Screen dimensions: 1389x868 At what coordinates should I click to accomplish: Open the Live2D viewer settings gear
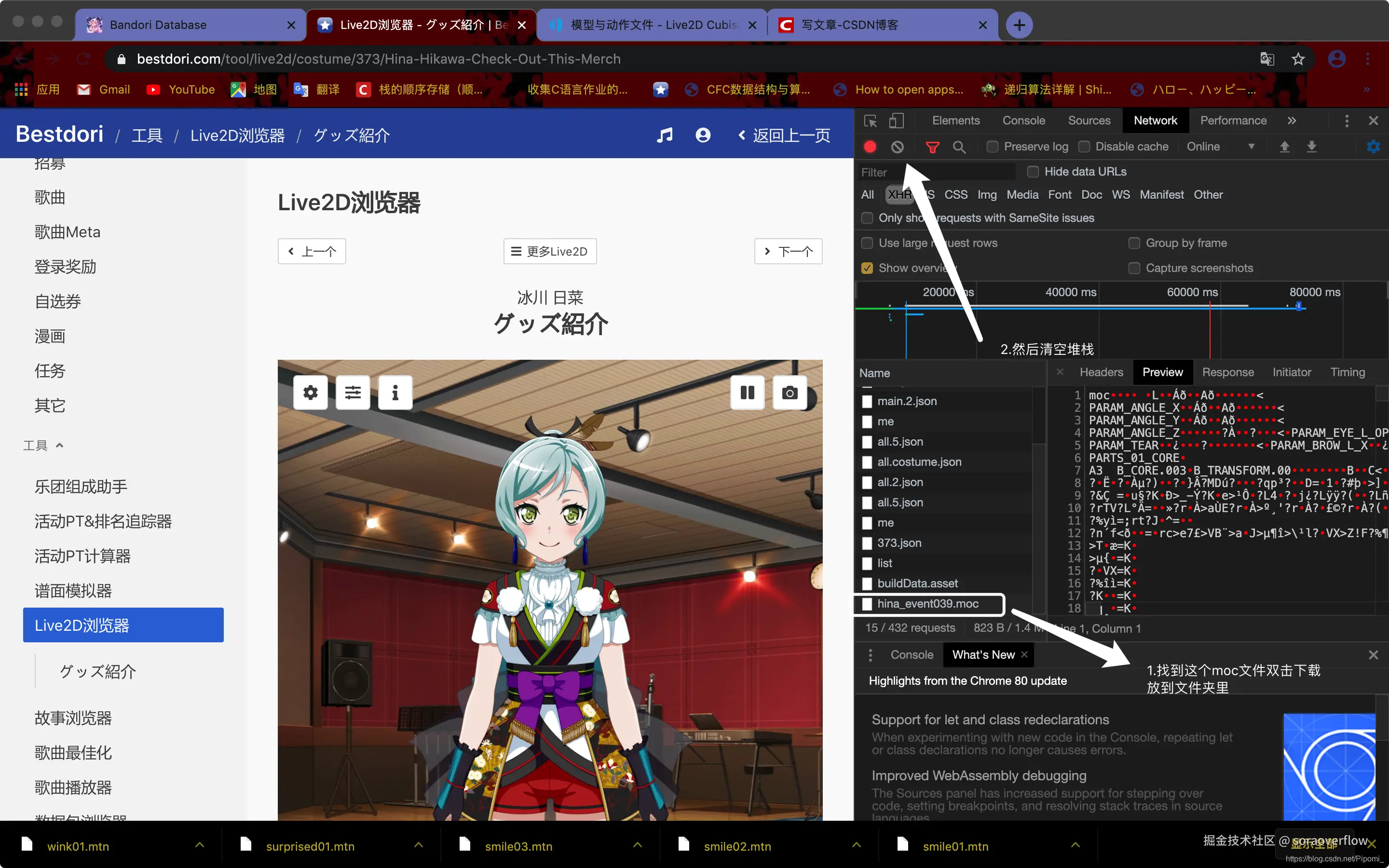tap(311, 393)
